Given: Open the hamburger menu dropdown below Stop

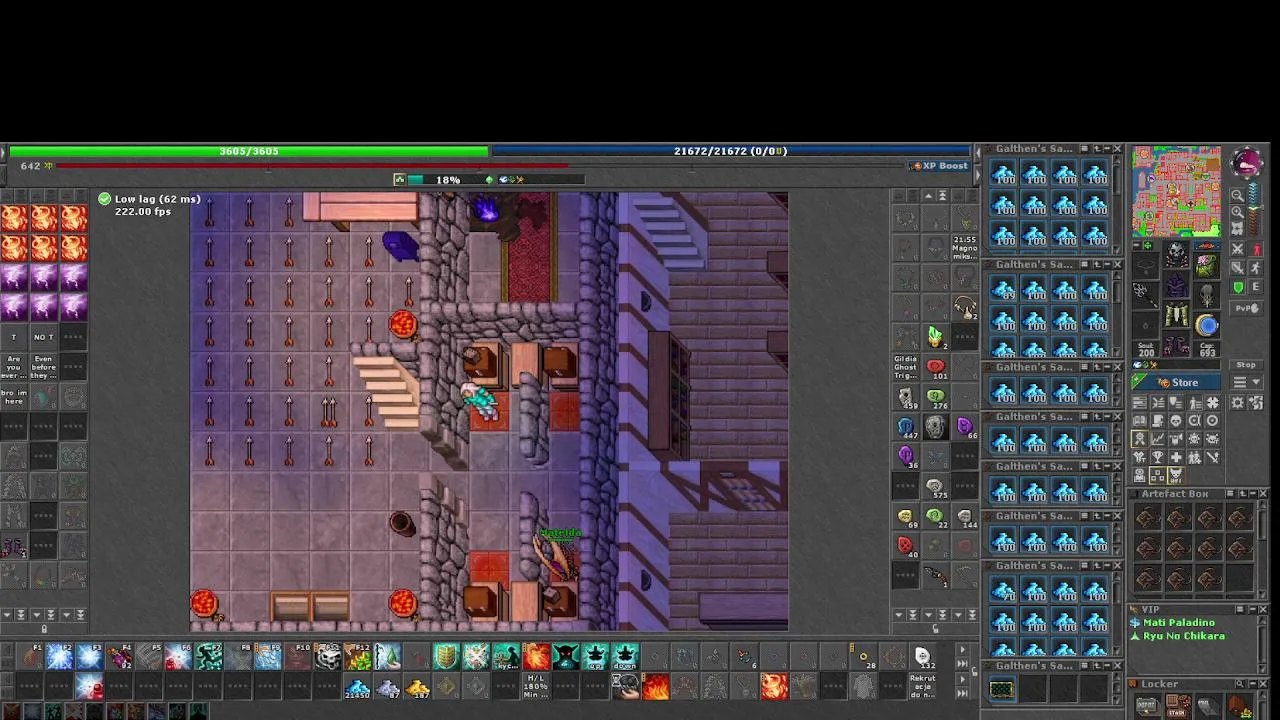Looking at the screenshot, I should pyautogui.click(x=1246, y=382).
